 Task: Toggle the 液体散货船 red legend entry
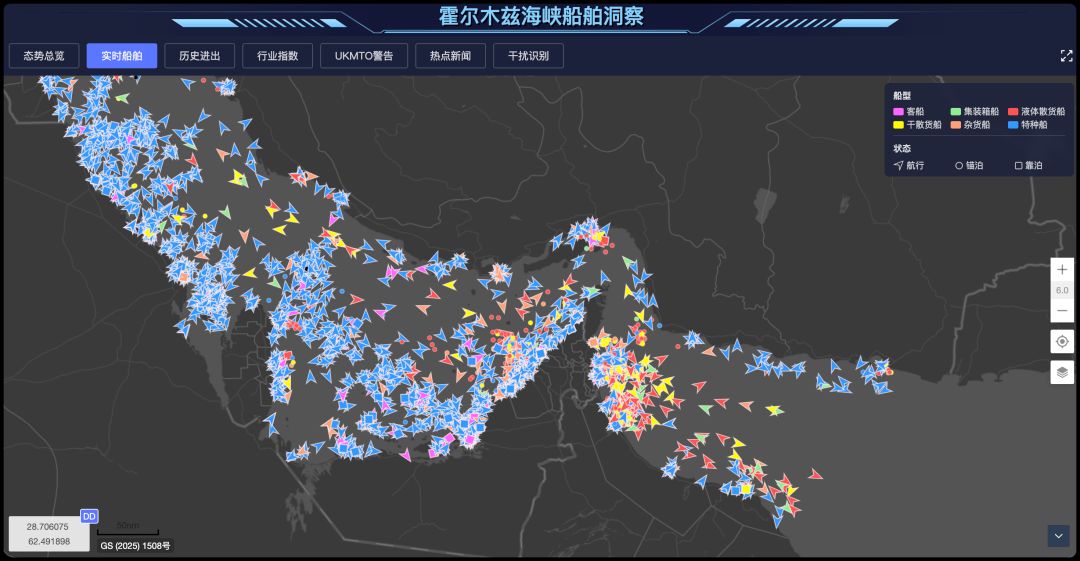click(x=1037, y=112)
